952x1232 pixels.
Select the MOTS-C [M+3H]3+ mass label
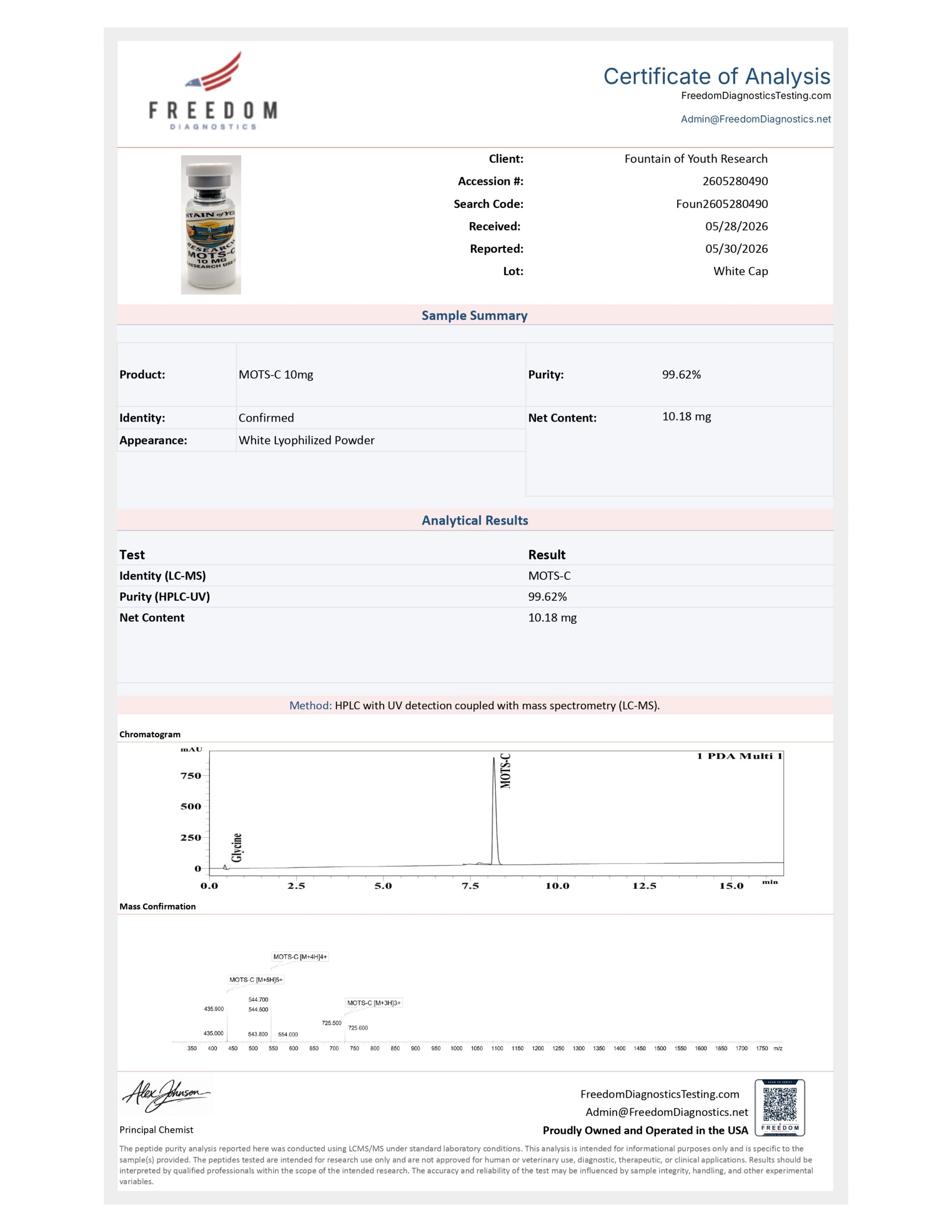click(x=373, y=1003)
